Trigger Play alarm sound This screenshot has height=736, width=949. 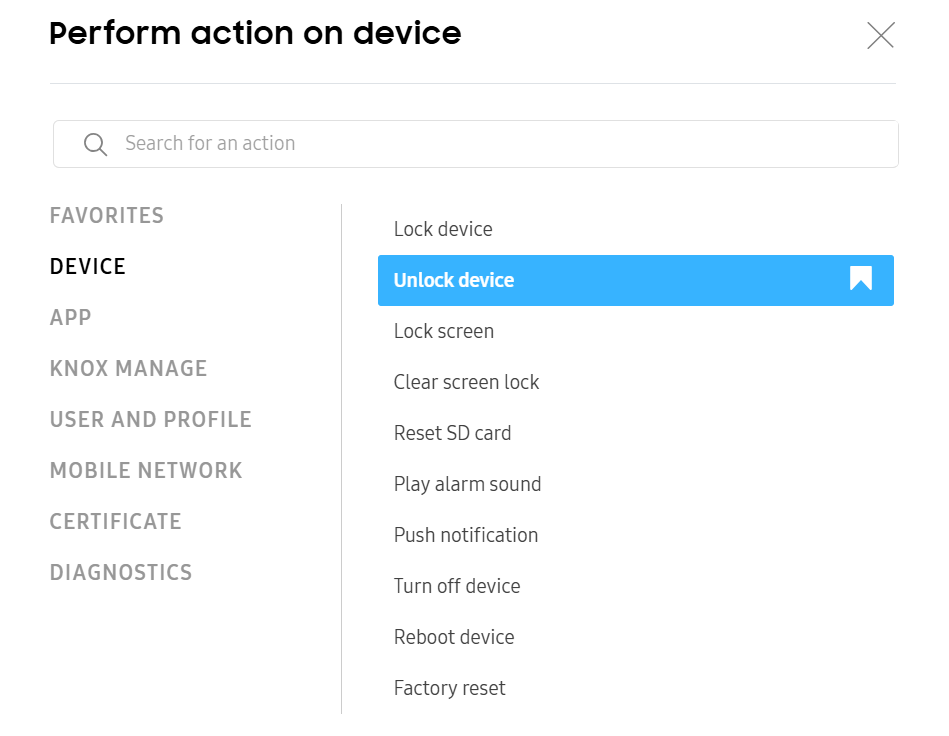467,484
